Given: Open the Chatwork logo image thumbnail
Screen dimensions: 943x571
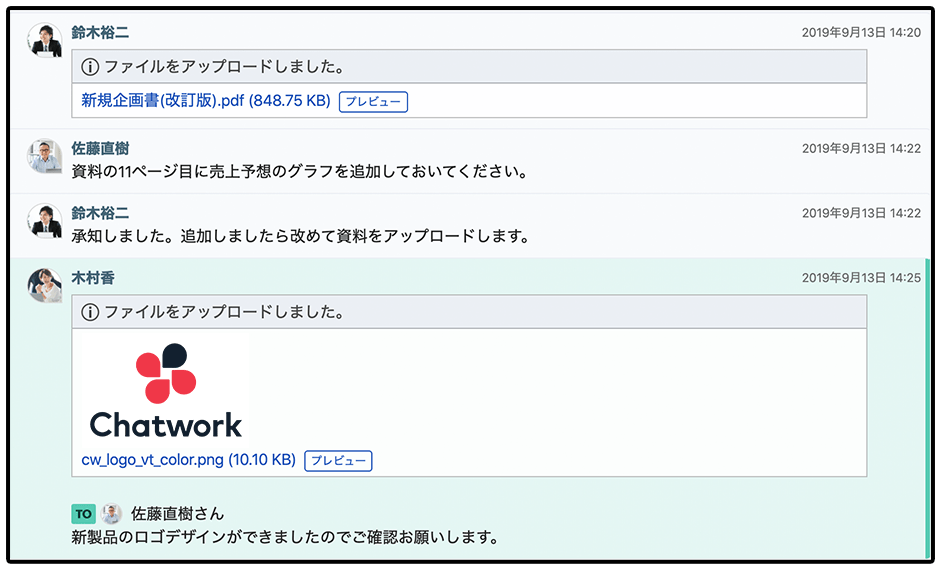Looking at the screenshot, I should (166, 390).
